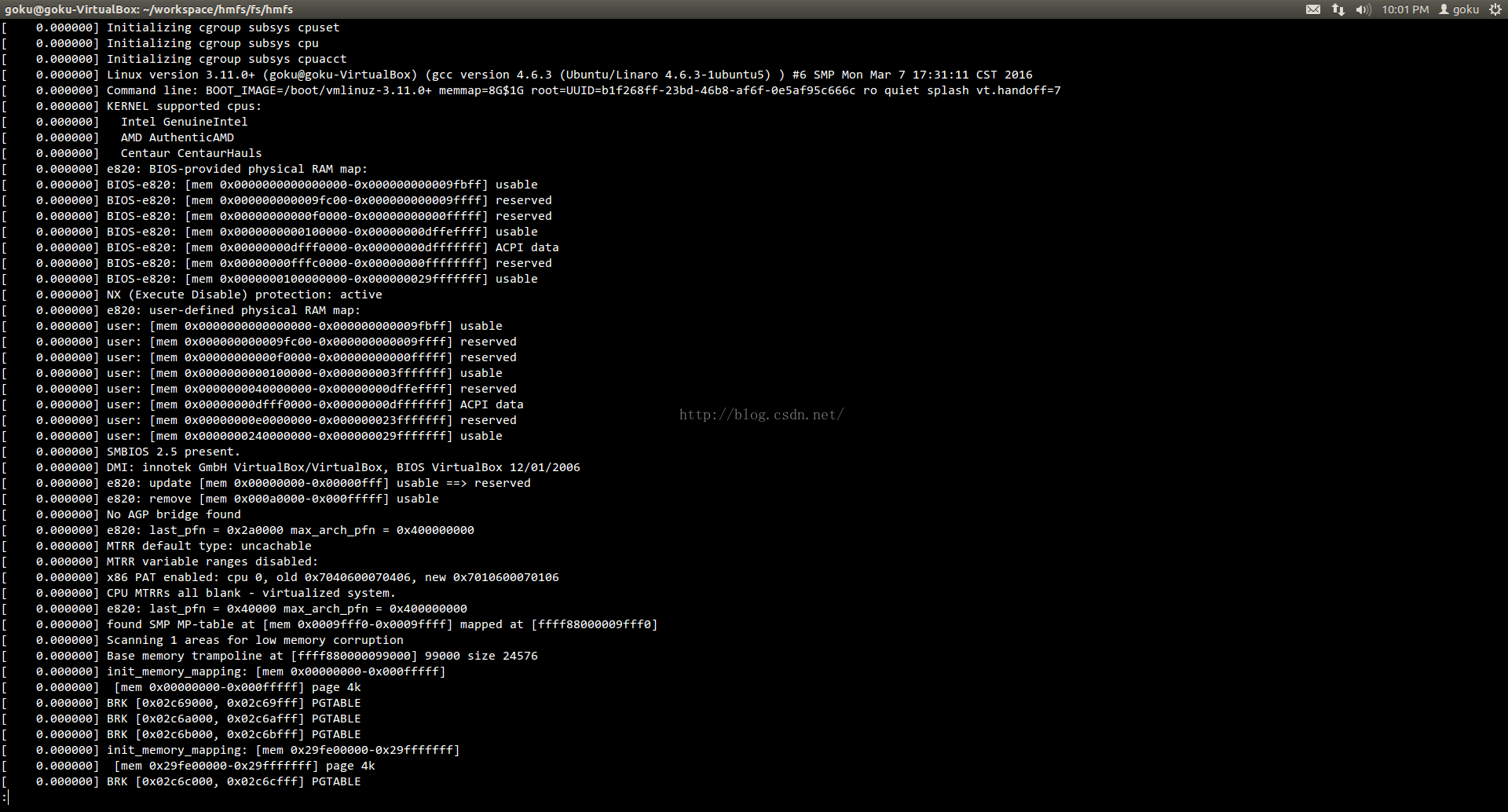Click 'Initializing cgroup subsys cpuacct' line

tap(174, 59)
